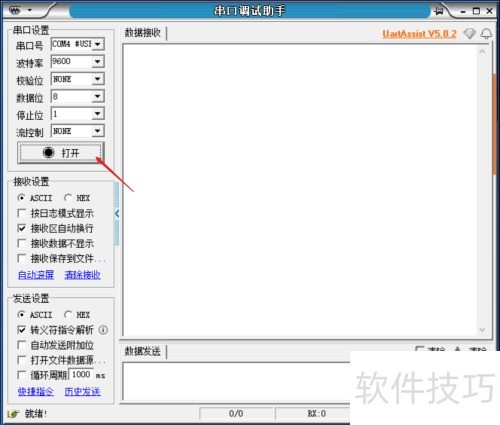
Task: Click the info icon next to 转义符指令解析
Action: 103,330
